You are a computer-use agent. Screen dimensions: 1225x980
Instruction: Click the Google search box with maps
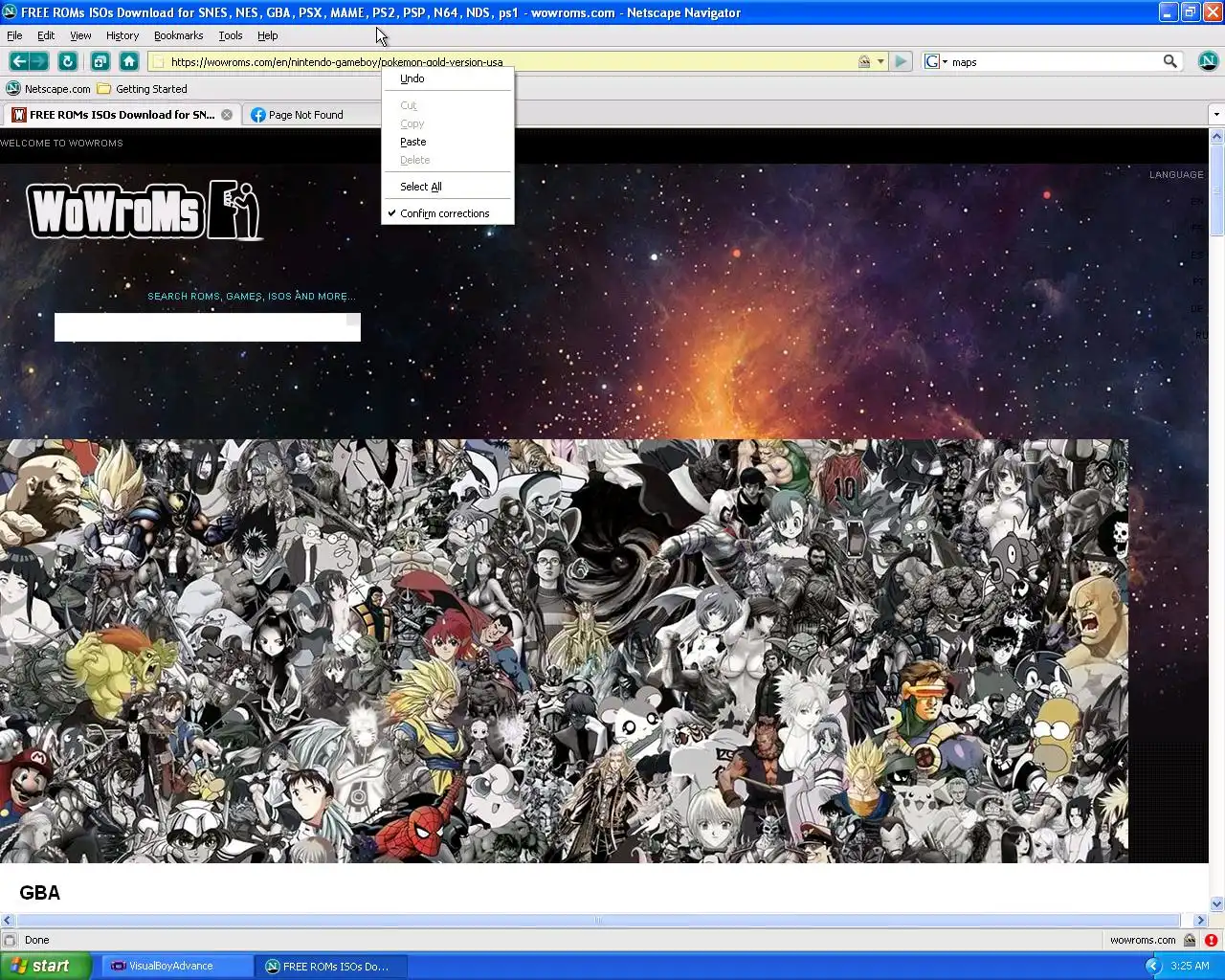pos(1054,61)
